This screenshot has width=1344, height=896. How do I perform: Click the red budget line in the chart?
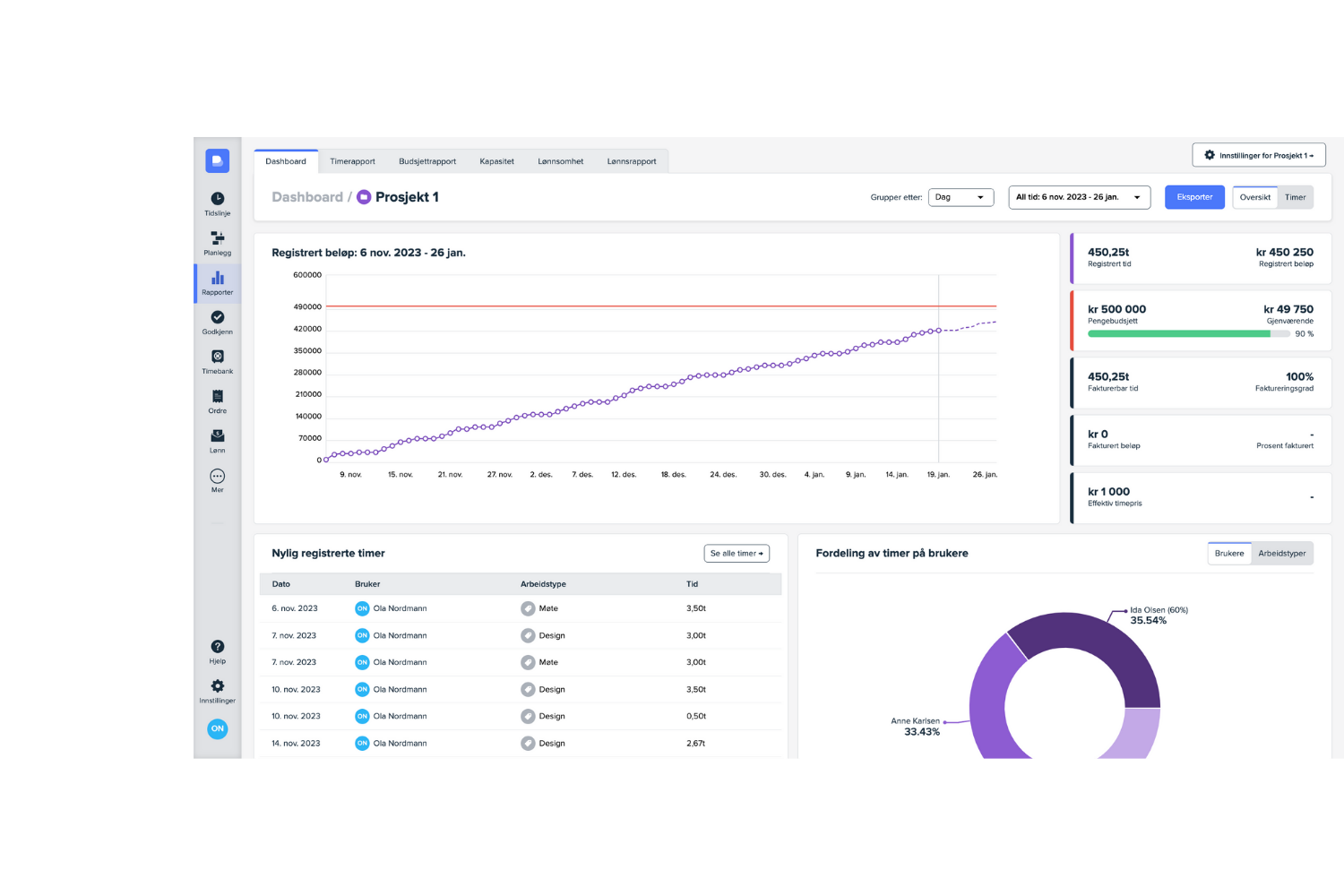pyautogui.click(x=661, y=306)
